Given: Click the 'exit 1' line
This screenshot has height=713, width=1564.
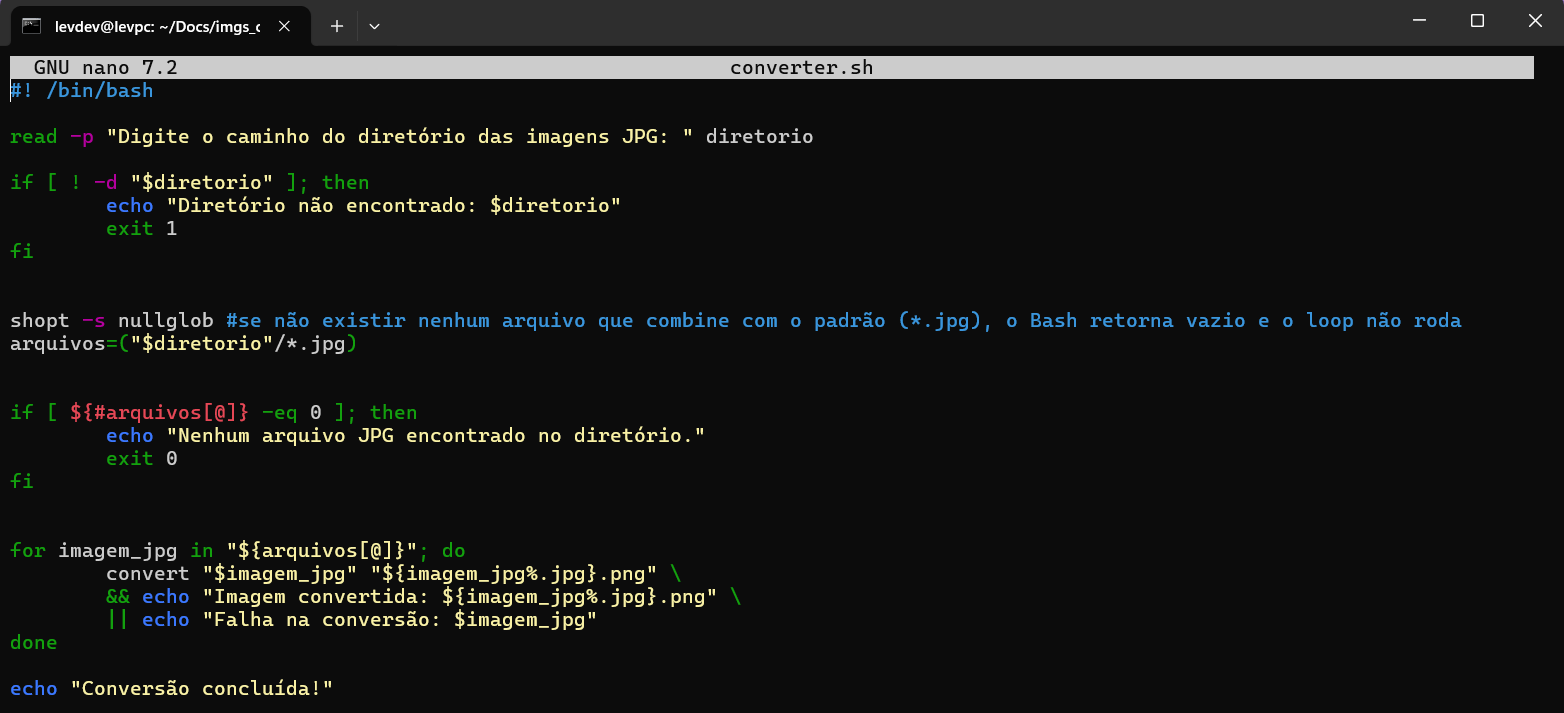Looking at the screenshot, I should (141, 229).
